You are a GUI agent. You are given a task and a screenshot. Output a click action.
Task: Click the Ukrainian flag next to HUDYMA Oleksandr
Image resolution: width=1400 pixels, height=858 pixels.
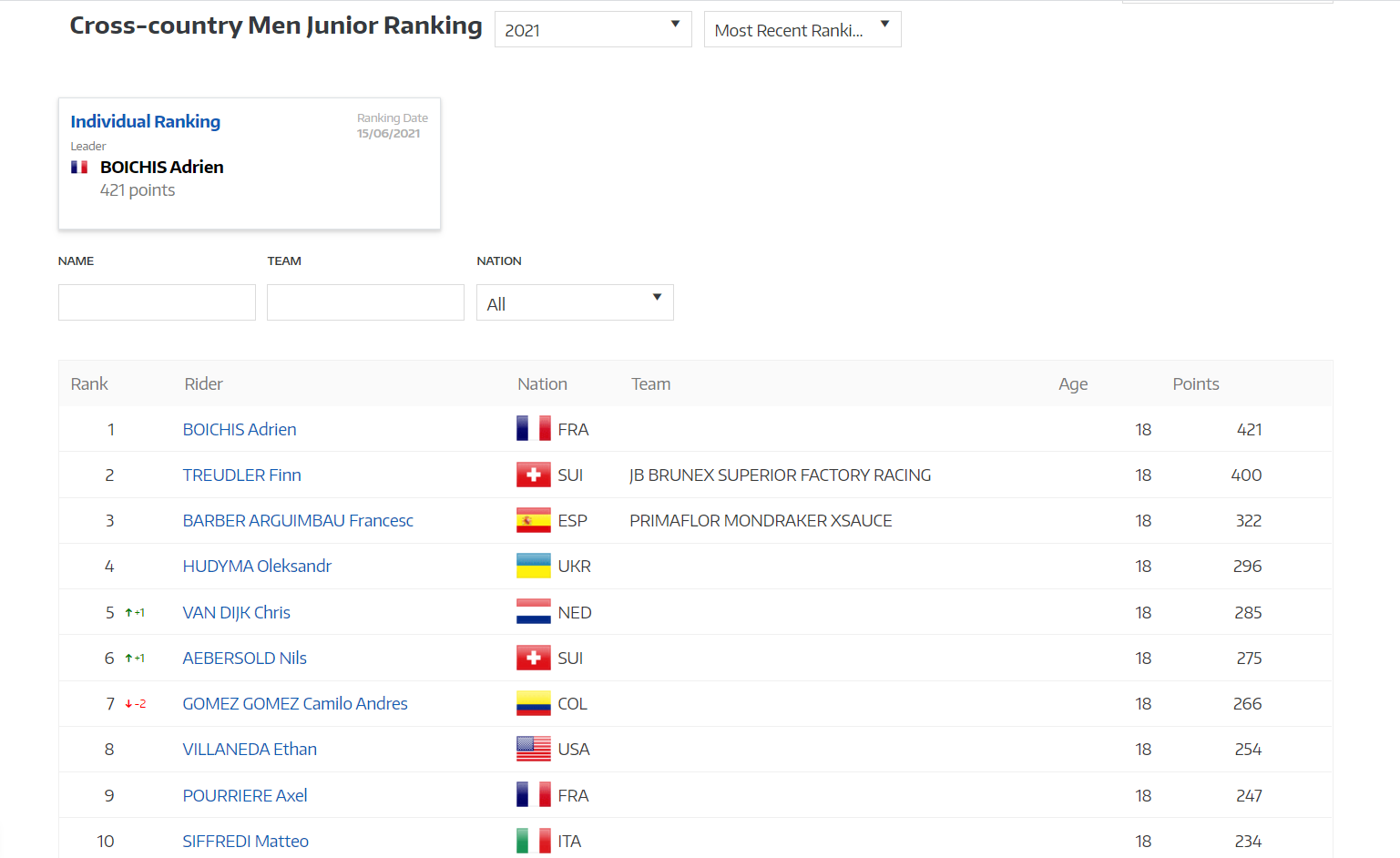pos(534,566)
